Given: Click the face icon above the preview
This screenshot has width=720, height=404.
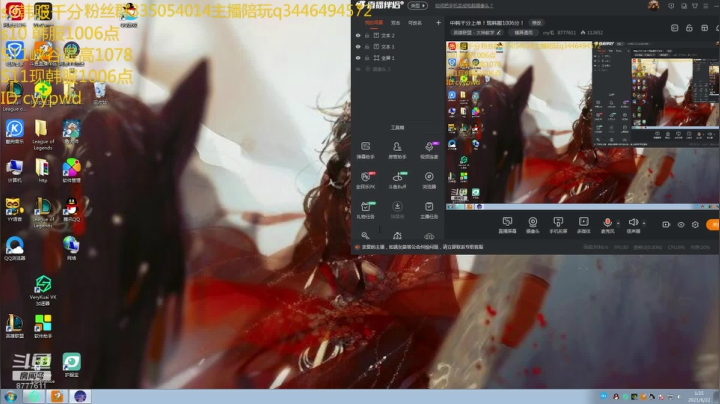Looking at the screenshot, I should (x=675, y=28).
